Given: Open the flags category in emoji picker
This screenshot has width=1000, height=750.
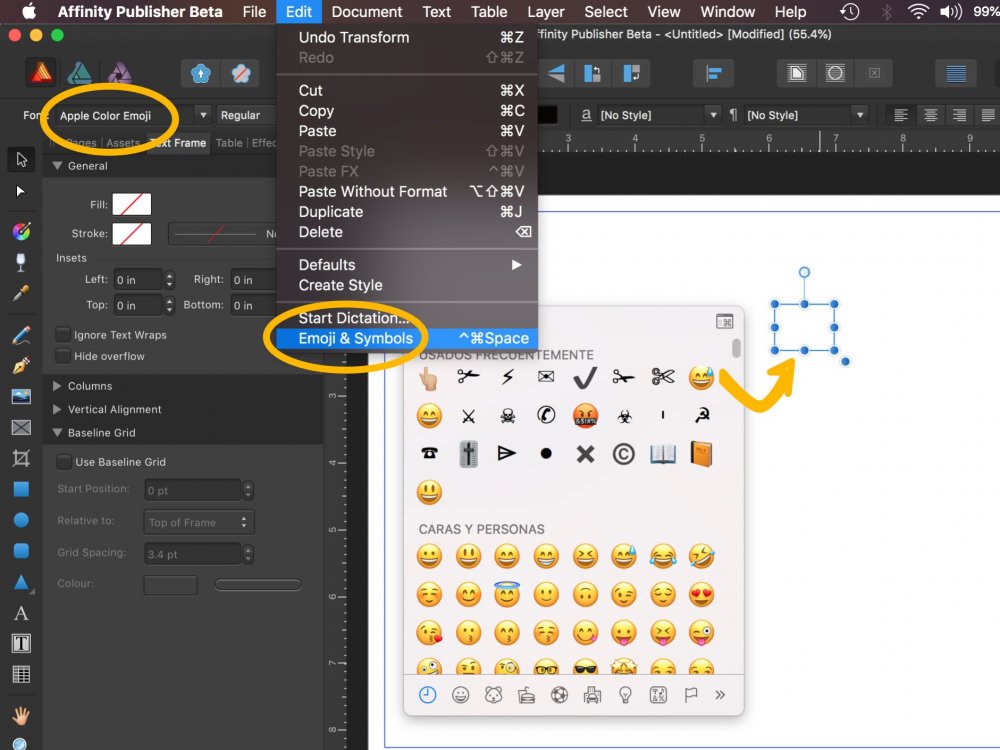Looking at the screenshot, I should (x=689, y=693).
